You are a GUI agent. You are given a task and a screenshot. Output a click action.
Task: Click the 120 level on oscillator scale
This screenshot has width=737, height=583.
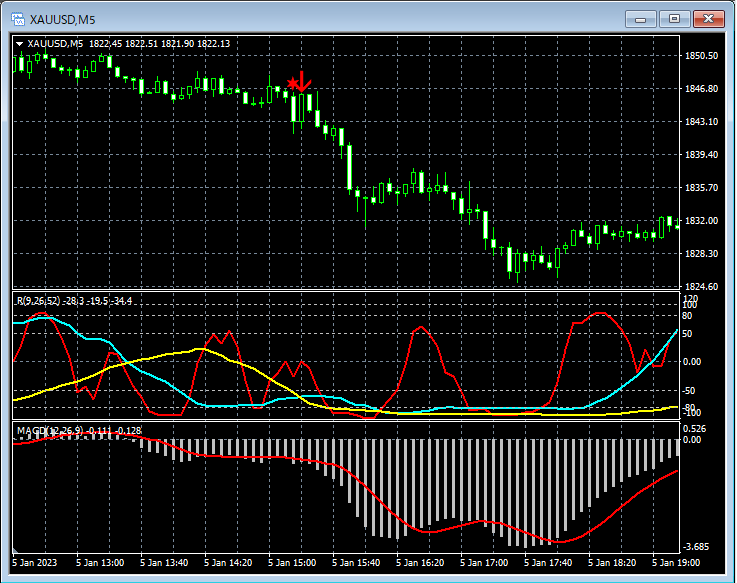(690, 299)
